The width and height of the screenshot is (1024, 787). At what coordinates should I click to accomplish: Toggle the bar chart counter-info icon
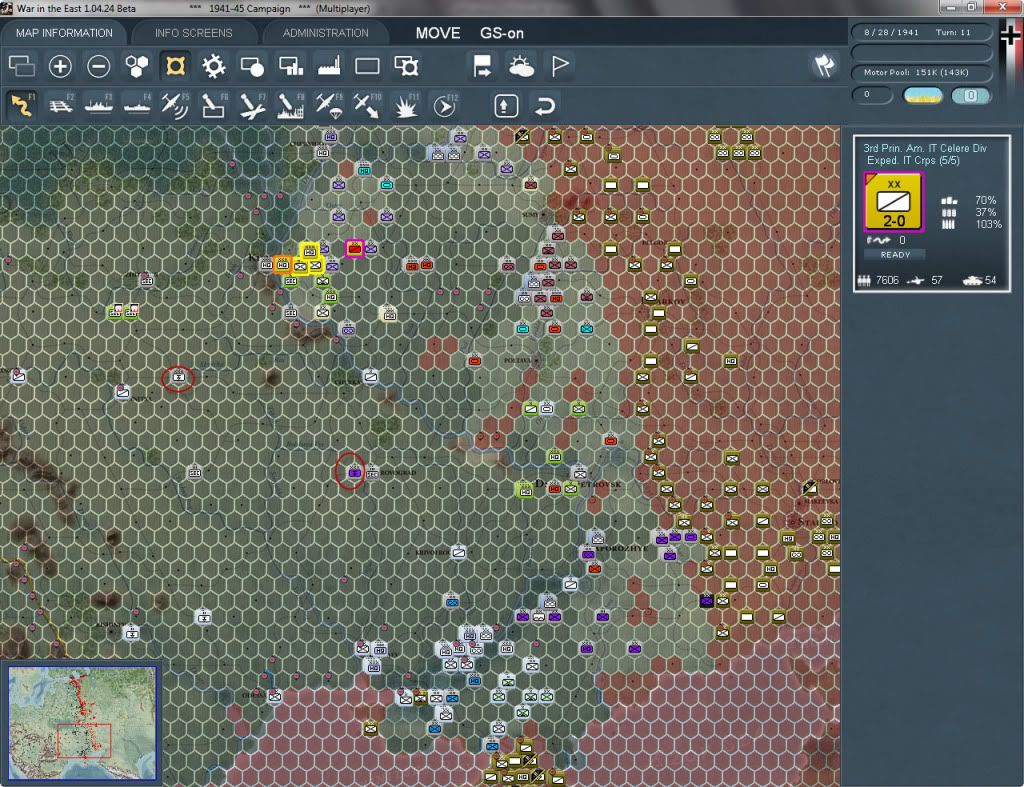pyautogui.click(x=291, y=66)
